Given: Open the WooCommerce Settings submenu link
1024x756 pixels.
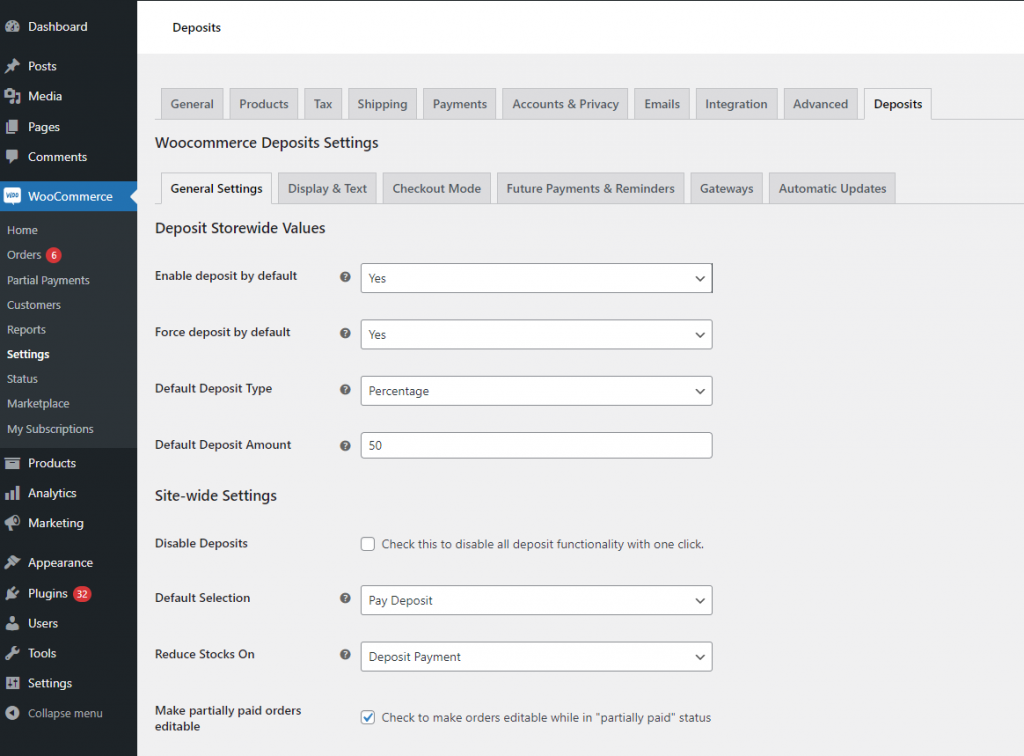Looking at the screenshot, I should pyautogui.click(x=28, y=354).
